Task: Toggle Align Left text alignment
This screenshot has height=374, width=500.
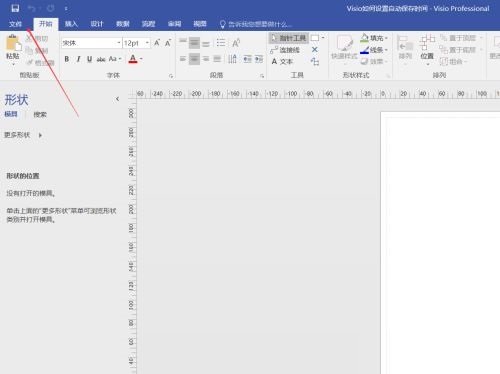Action: click(183, 59)
